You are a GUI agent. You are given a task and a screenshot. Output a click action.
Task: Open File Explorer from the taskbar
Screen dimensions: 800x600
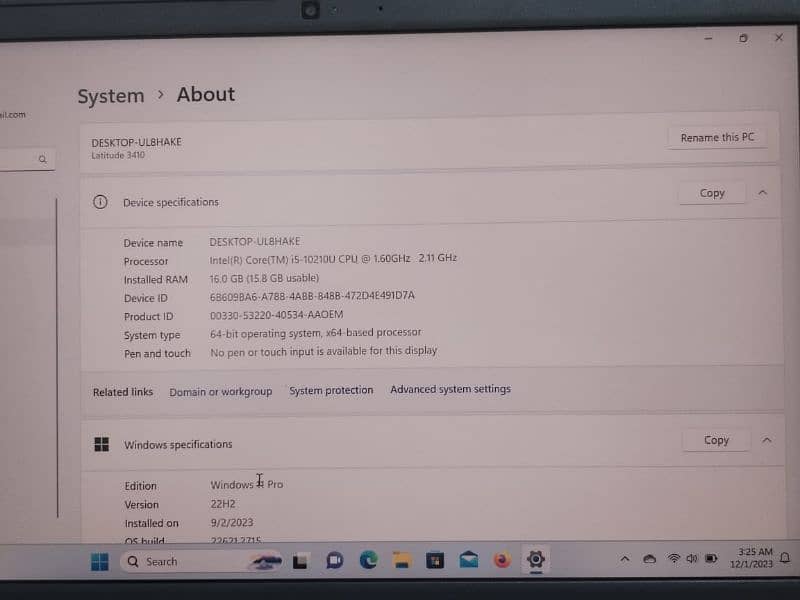tap(402, 560)
